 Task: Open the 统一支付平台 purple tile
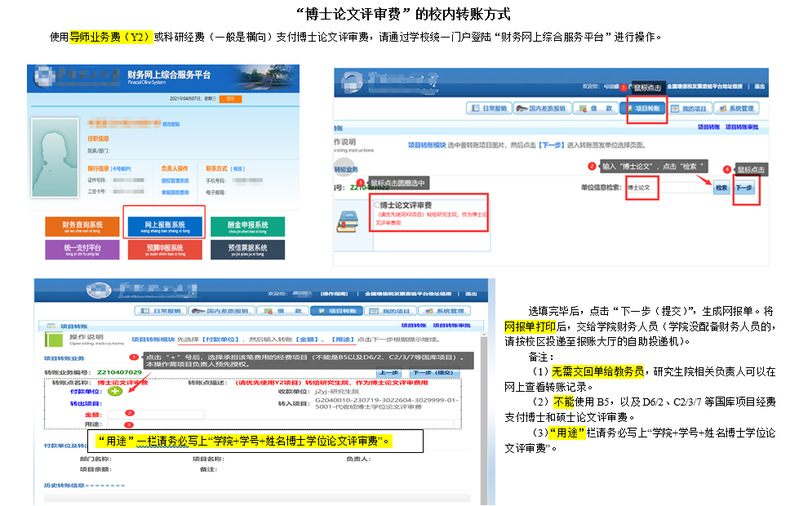click(x=77, y=248)
